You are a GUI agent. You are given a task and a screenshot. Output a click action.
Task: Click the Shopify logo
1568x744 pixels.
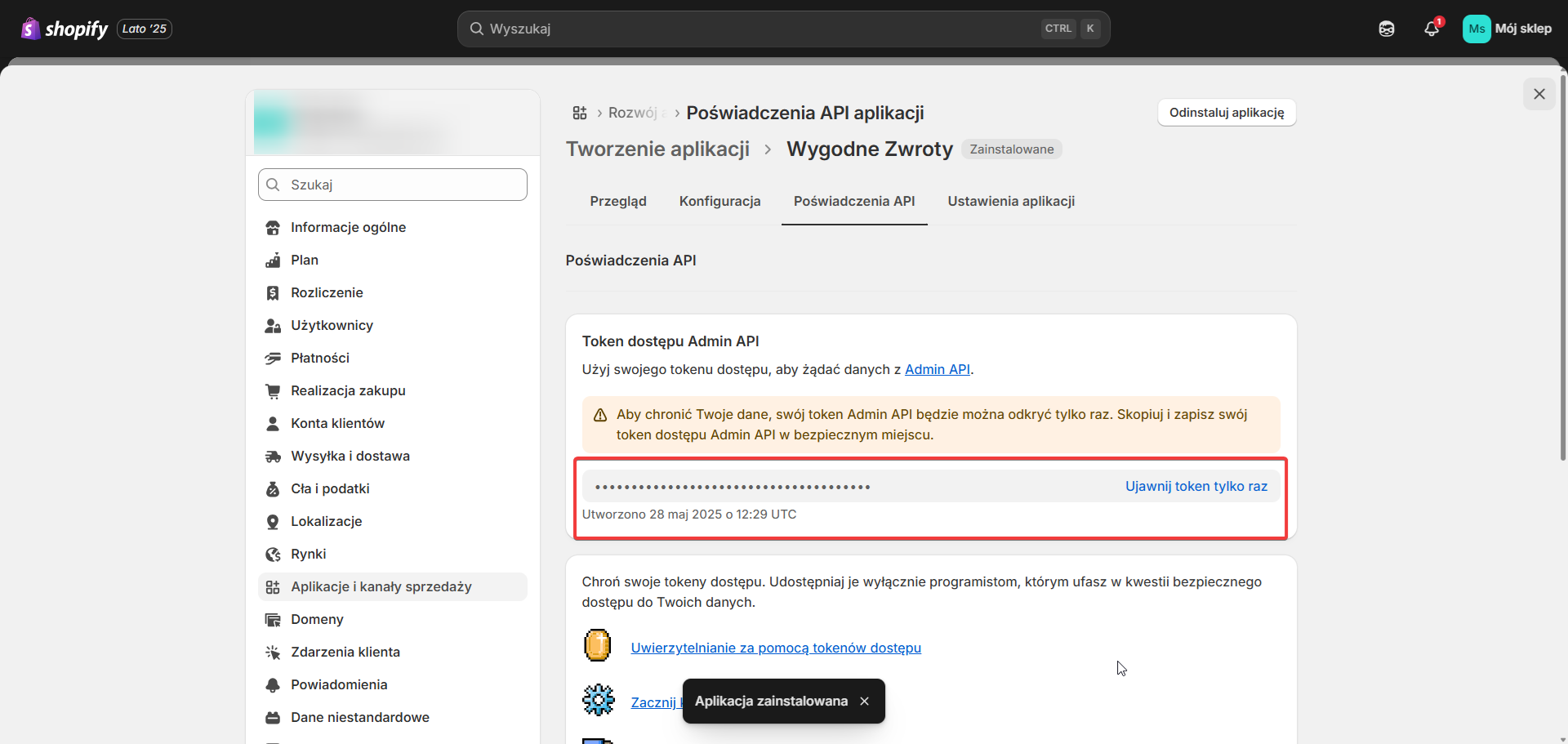(65, 29)
